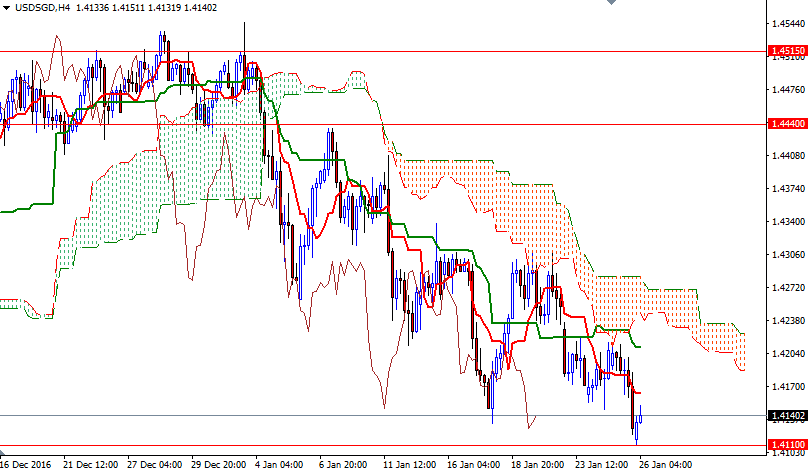Click the 23 Jan 12:00 time label
Viewport: 808px width, 472px height.
602,465
